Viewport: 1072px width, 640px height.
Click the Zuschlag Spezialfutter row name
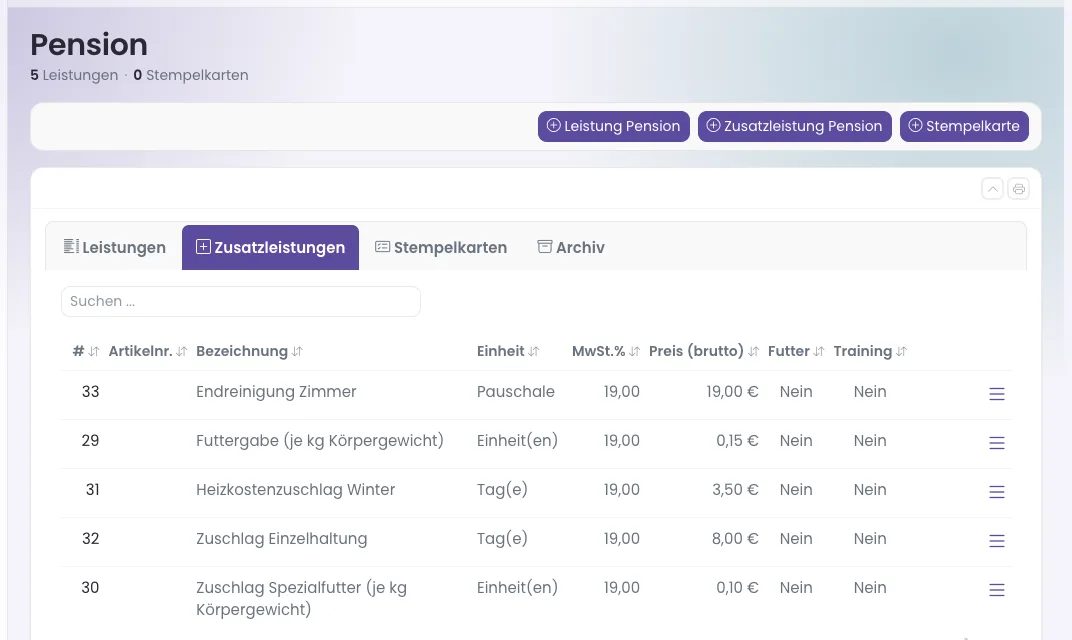click(302, 598)
